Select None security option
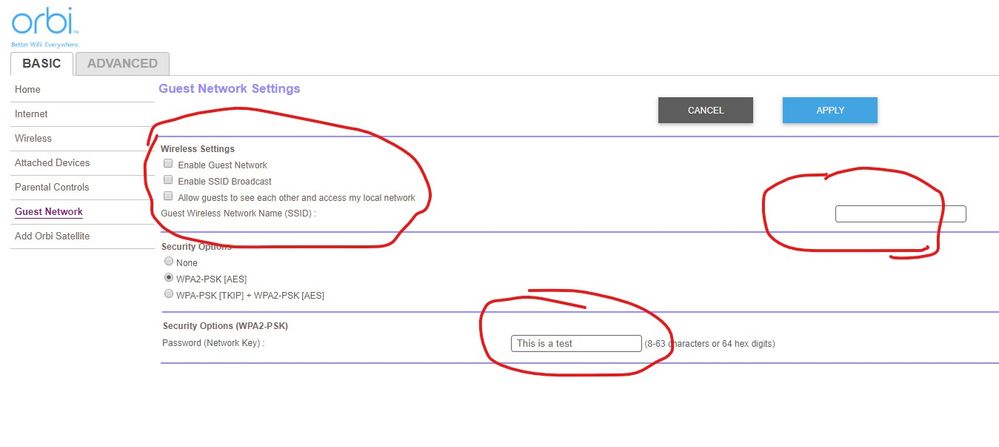Image resolution: width=999 pixels, height=447 pixels. pos(169,261)
